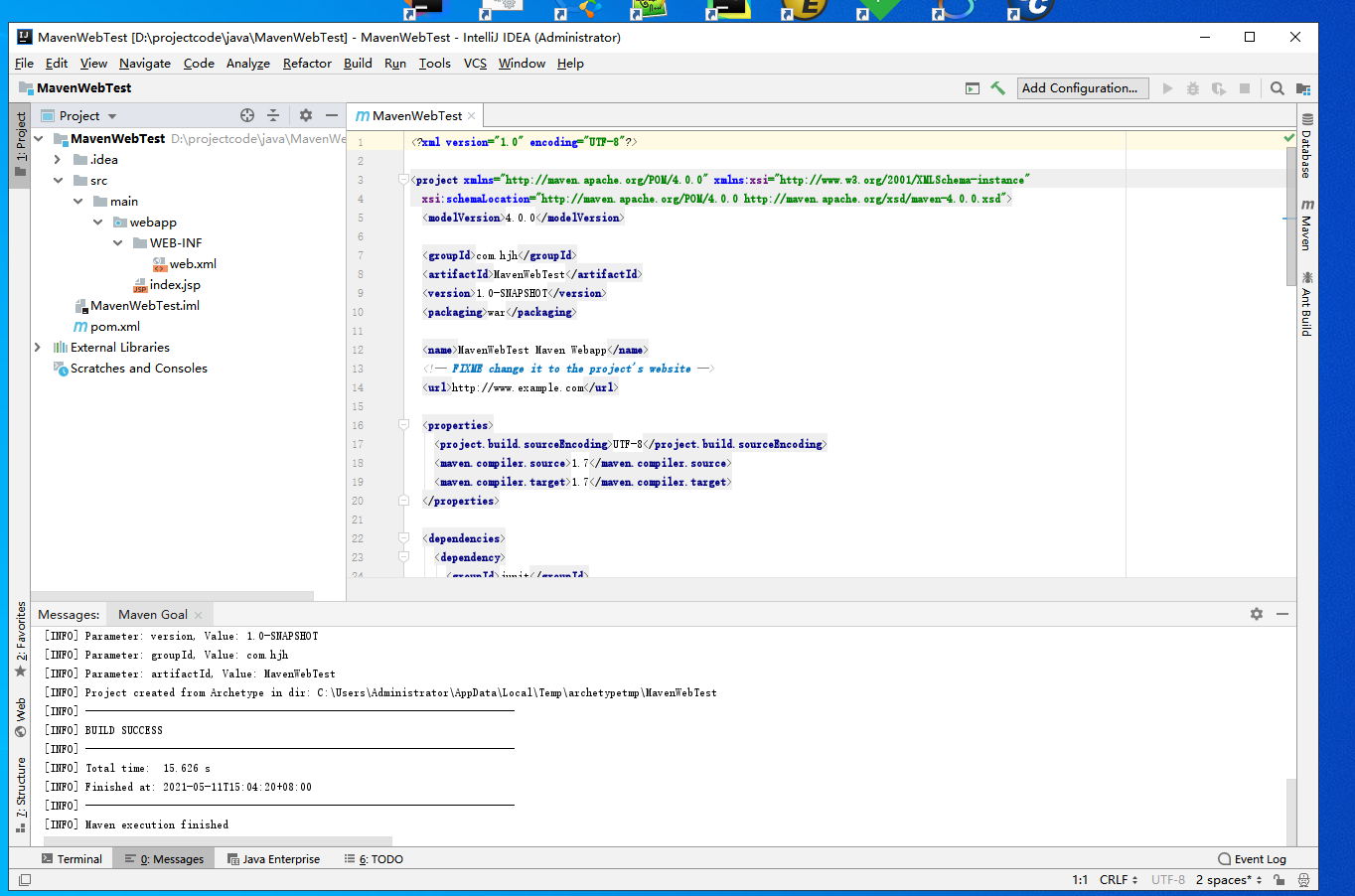Fold the dependencies block on line 22
Image resolution: width=1355 pixels, height=896 pixels.
403,538
